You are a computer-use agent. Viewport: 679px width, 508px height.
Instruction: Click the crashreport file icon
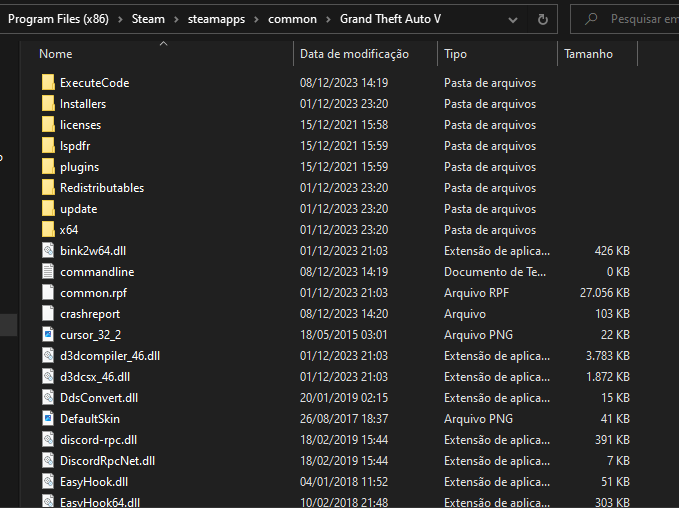point(48,314)
